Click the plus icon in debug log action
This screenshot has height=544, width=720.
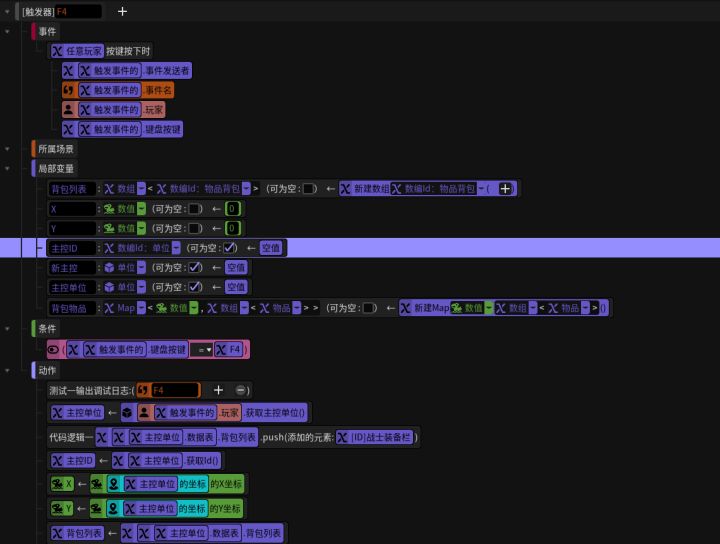(218, 390)
